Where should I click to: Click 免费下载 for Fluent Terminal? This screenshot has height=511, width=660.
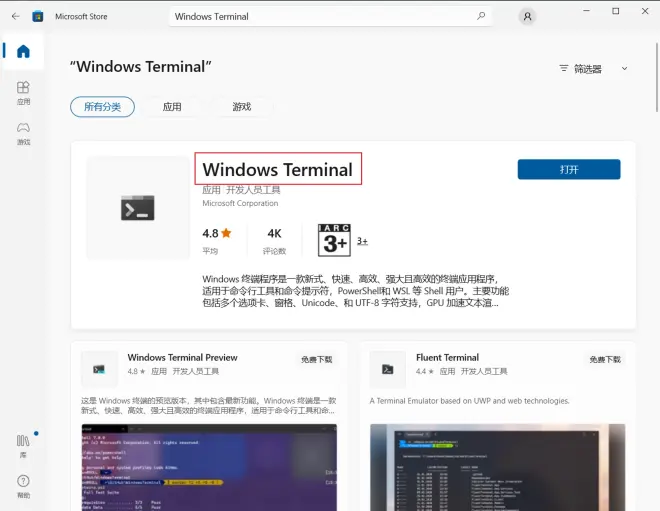click(x=605, y=359)
